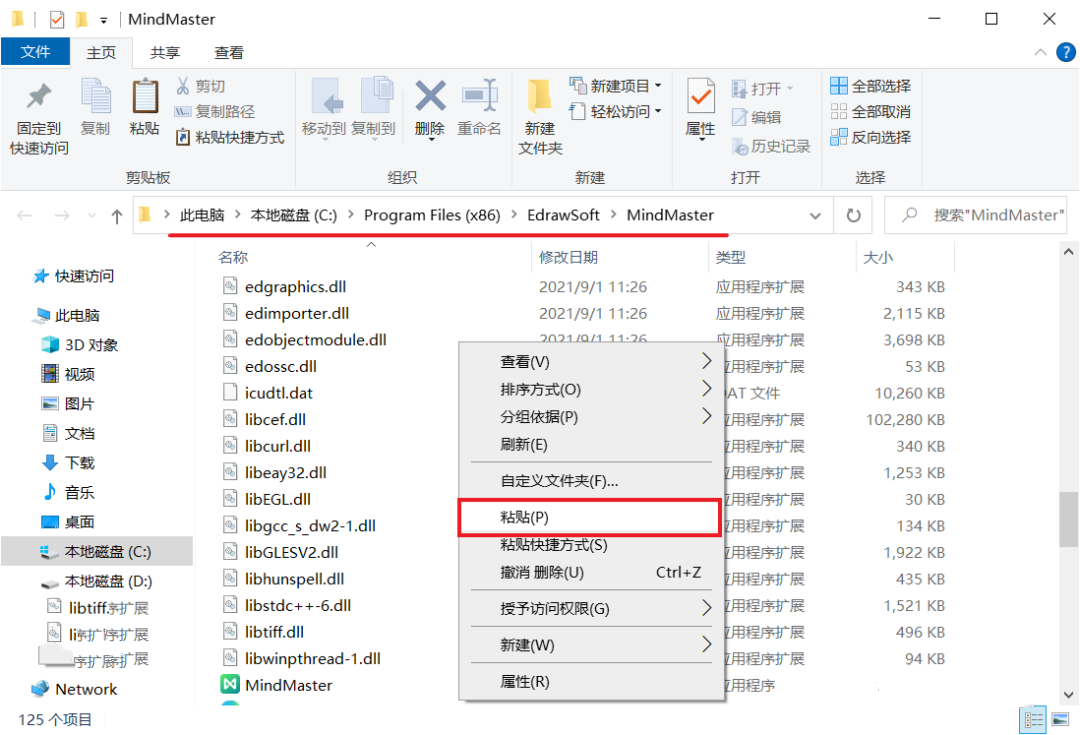Choose Customize folder (自定义文件夹) entry
Screen dimensions: 1080x735
592,481
